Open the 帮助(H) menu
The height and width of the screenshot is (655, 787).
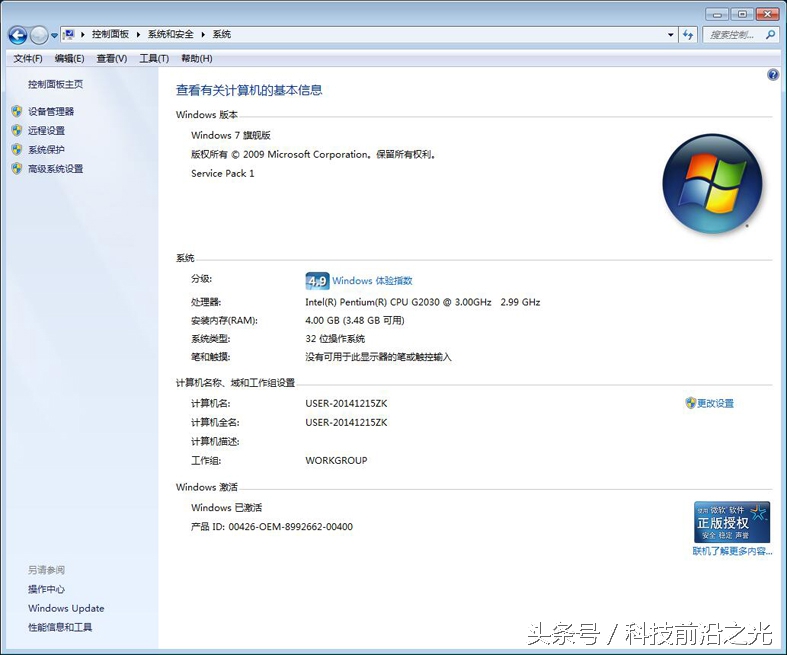click(x=196, y=59)
